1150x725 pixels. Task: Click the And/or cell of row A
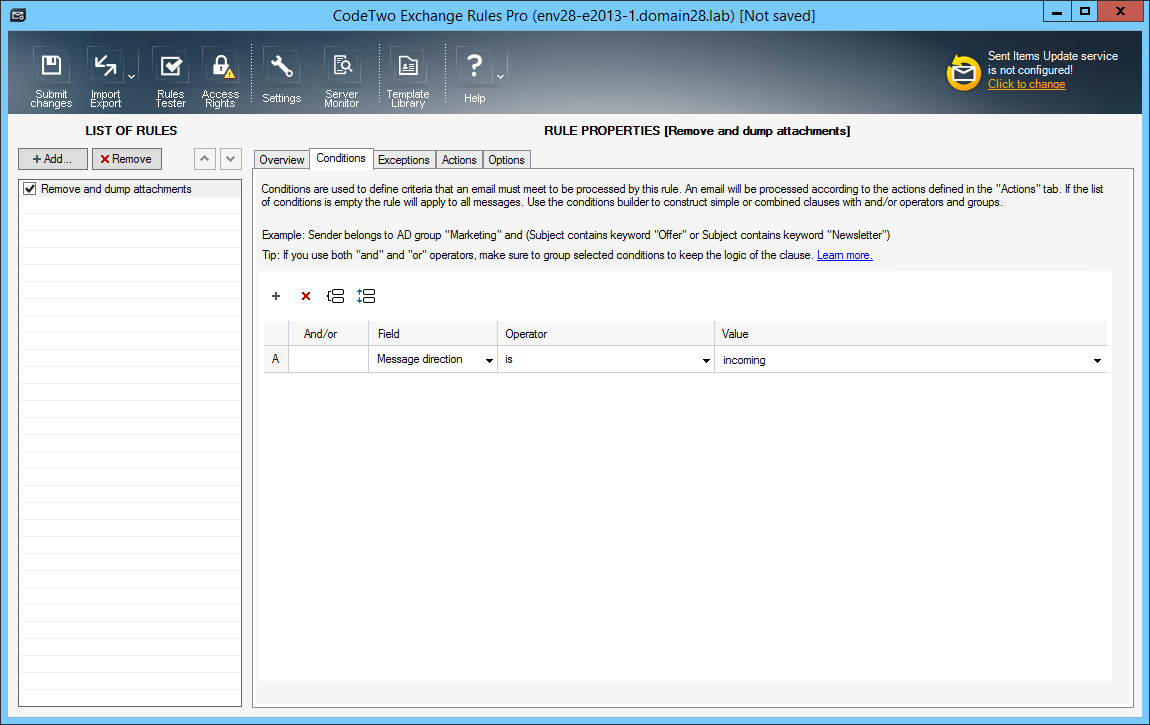(329, 359)
